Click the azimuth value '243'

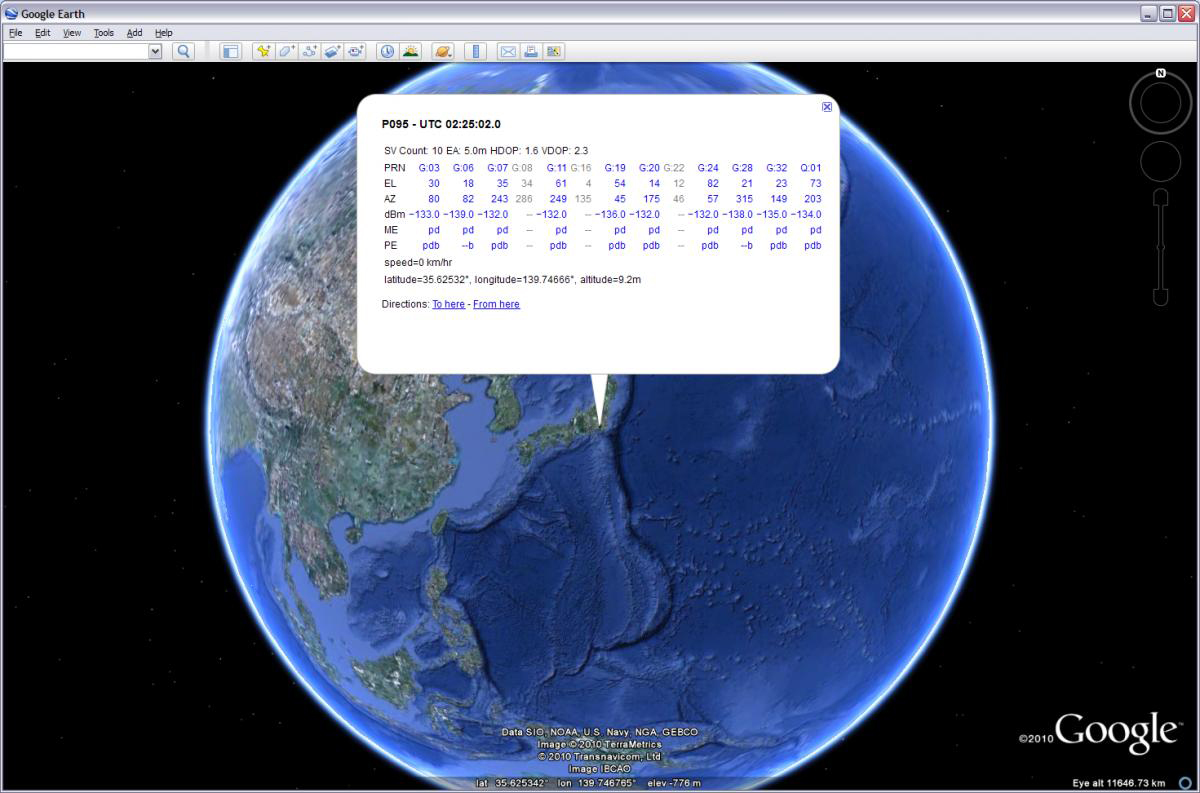(500, 199)
